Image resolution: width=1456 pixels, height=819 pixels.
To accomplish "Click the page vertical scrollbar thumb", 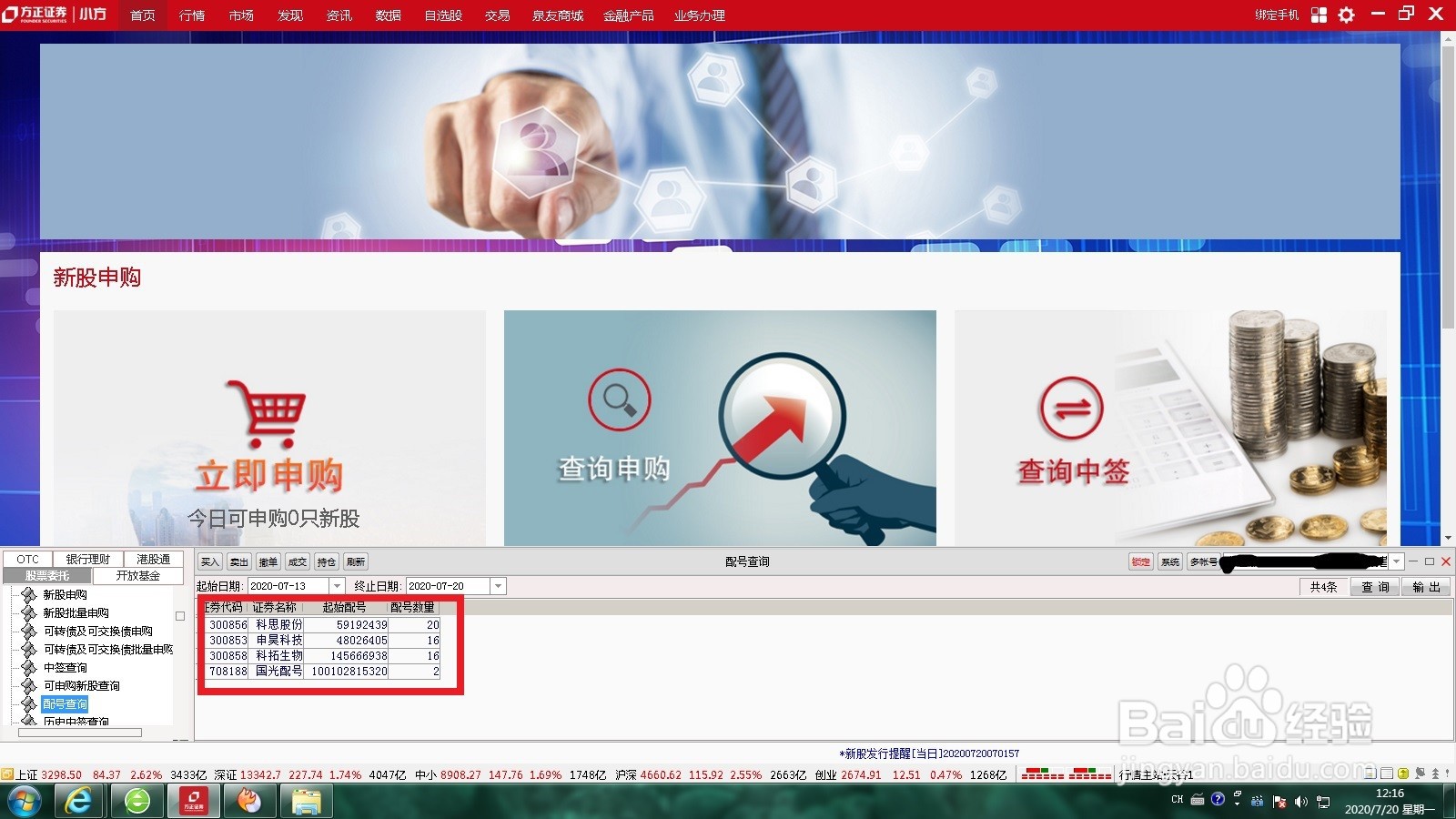I will (x=1448, y=187).
